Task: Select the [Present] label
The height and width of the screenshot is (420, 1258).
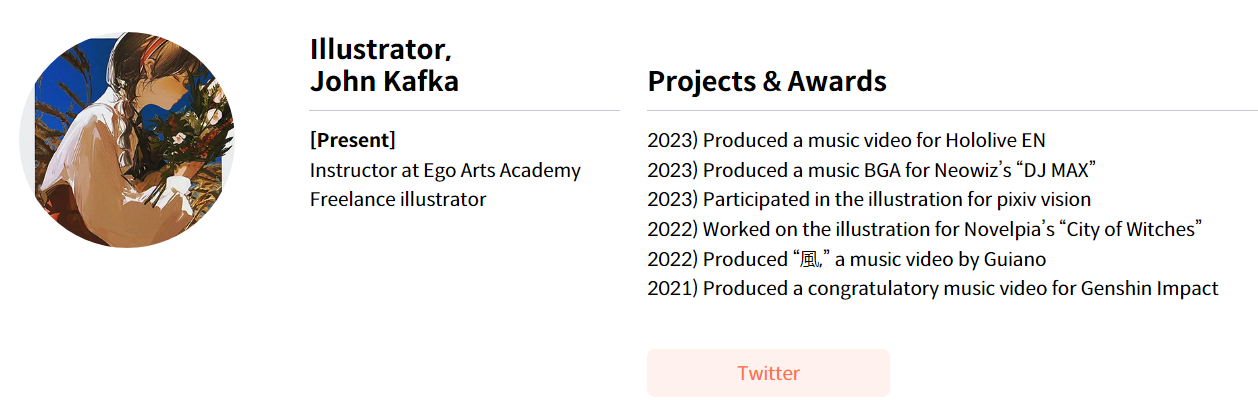Action: pos(353,140)
